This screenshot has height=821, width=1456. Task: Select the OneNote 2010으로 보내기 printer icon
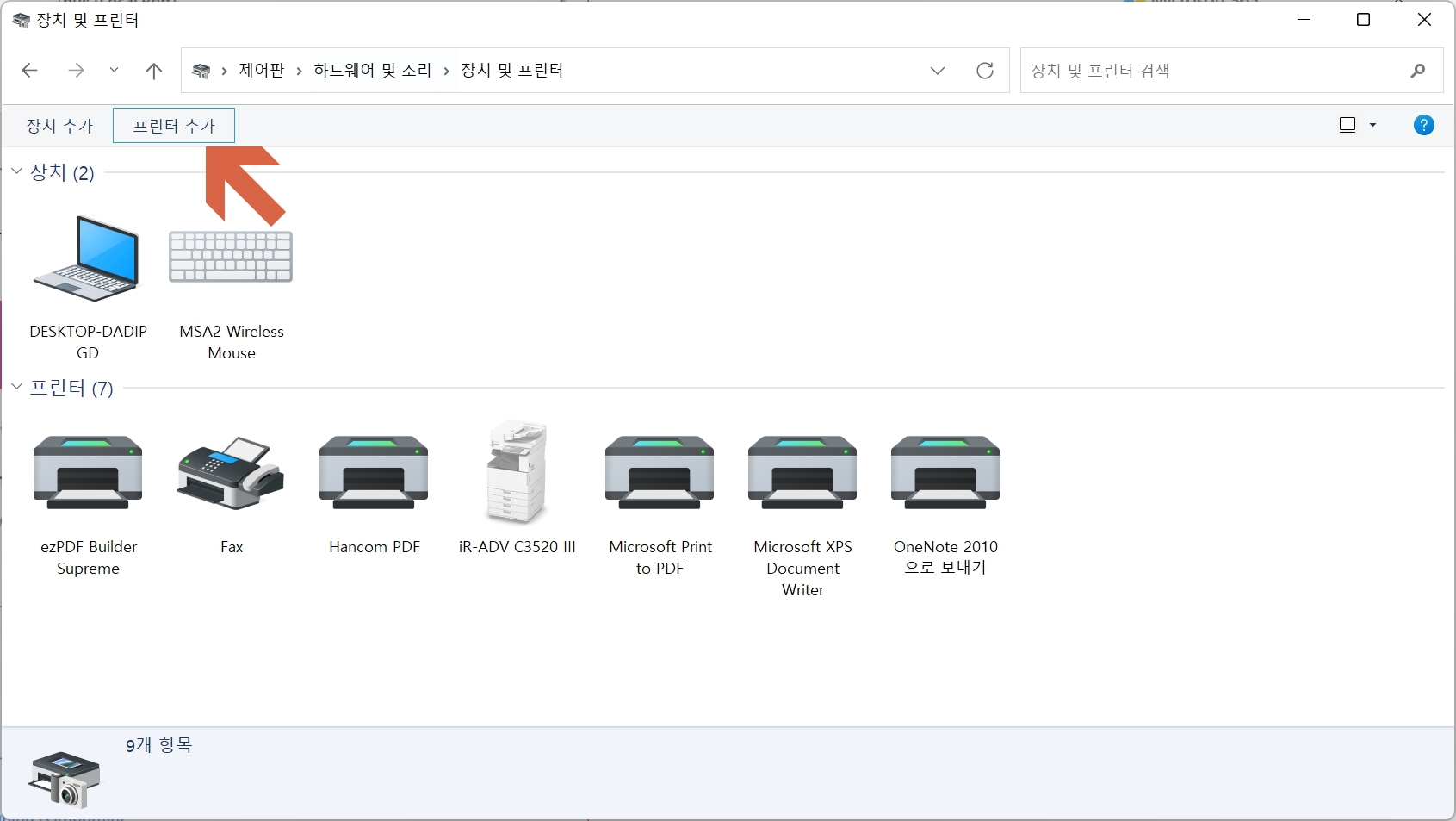[x=945, y=472]
